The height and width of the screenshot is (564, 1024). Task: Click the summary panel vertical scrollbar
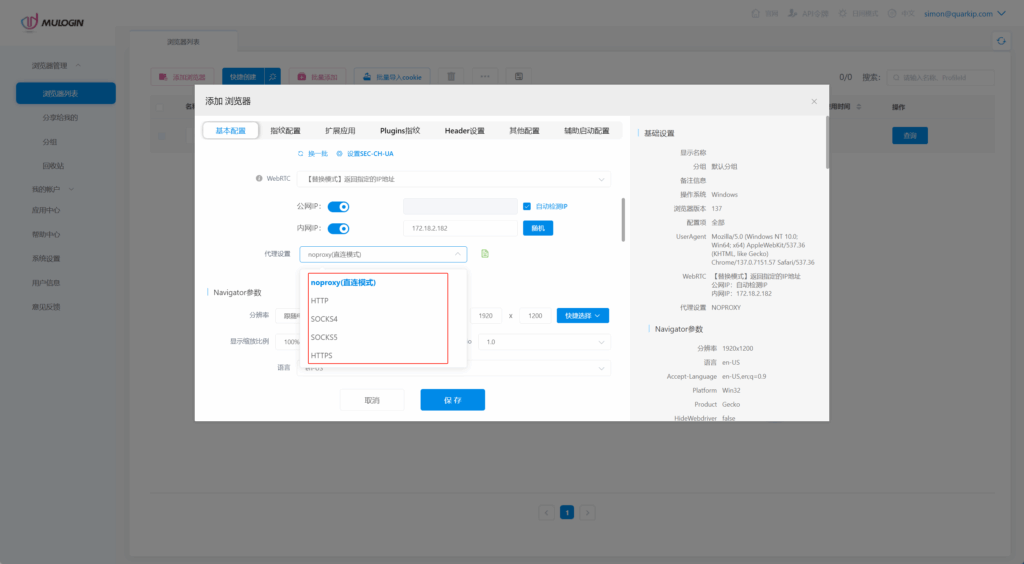pos(827,142)
